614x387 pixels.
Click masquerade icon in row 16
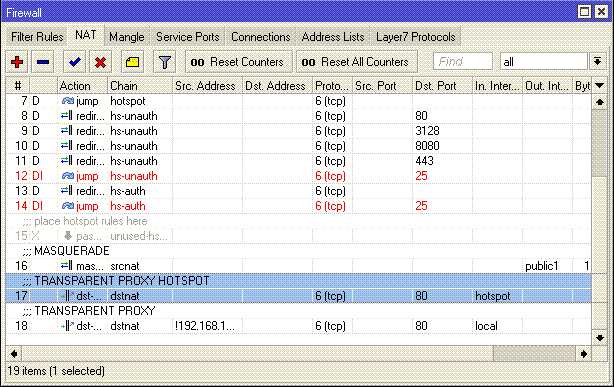click(67, 266)
